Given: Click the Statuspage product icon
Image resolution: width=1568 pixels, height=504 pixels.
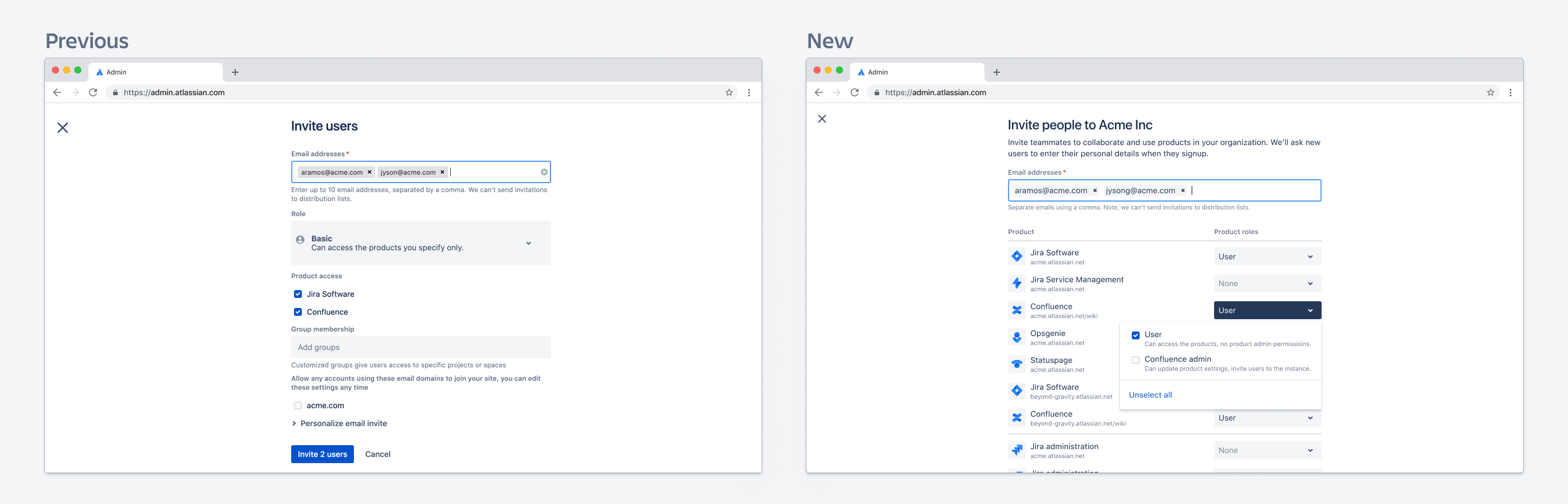Looking at the screenshot, I should pyautogui.click(x=1016, y=363).
